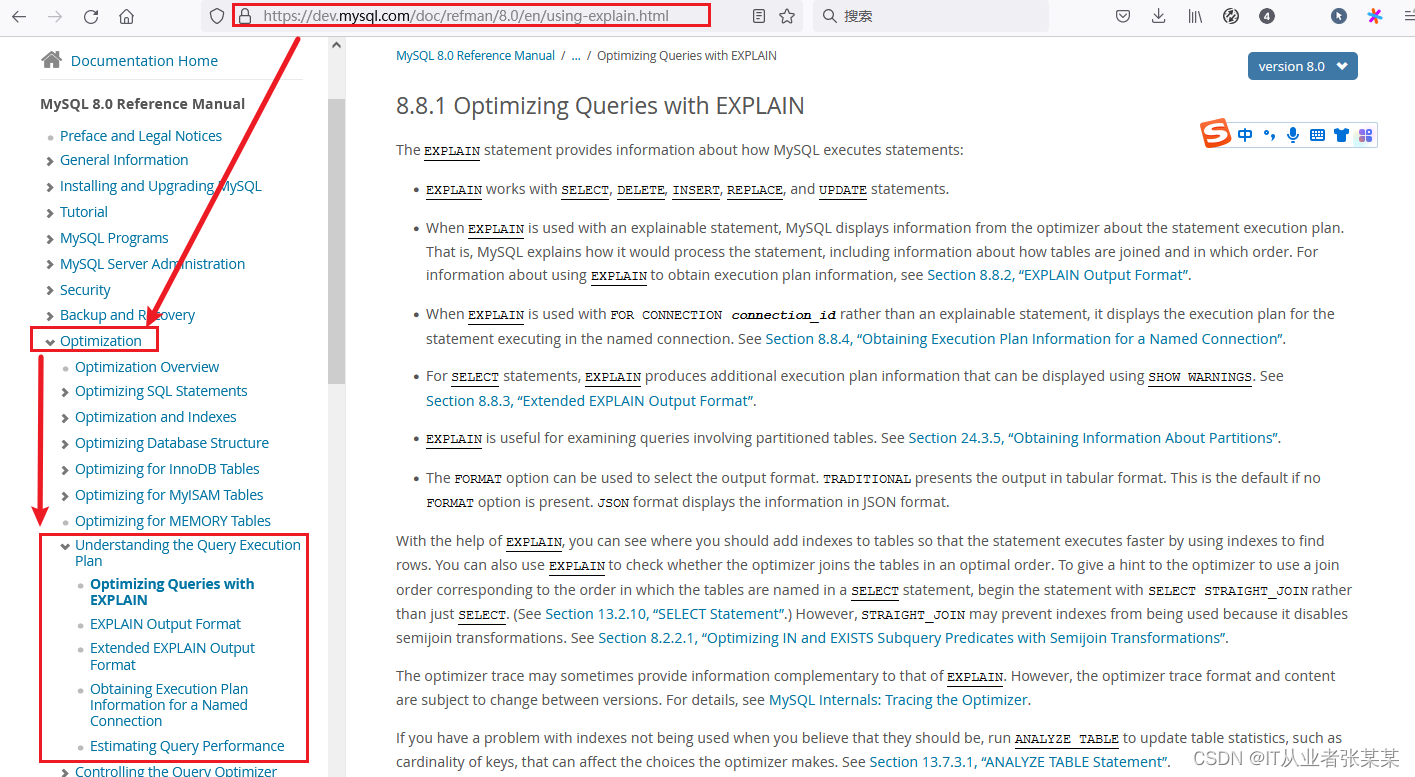Open the Sogou skin shirt icon

pyautogui.click(x=1341, y=135)
